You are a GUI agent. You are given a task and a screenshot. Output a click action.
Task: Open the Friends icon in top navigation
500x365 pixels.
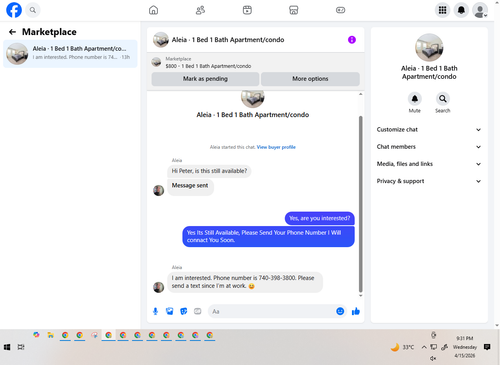click(x=200, y=10)
